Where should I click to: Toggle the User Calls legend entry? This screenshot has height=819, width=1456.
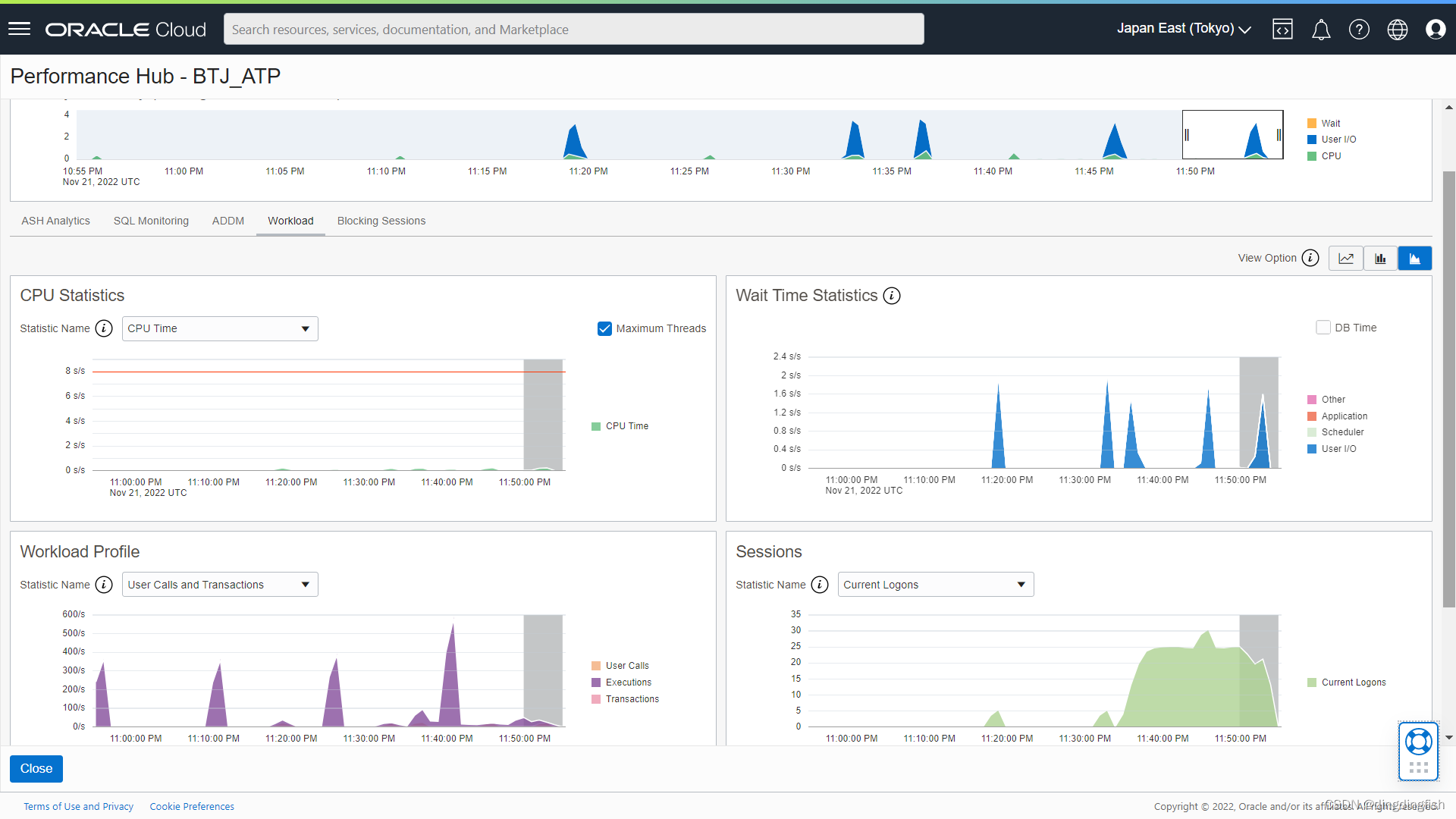(620, 666)
